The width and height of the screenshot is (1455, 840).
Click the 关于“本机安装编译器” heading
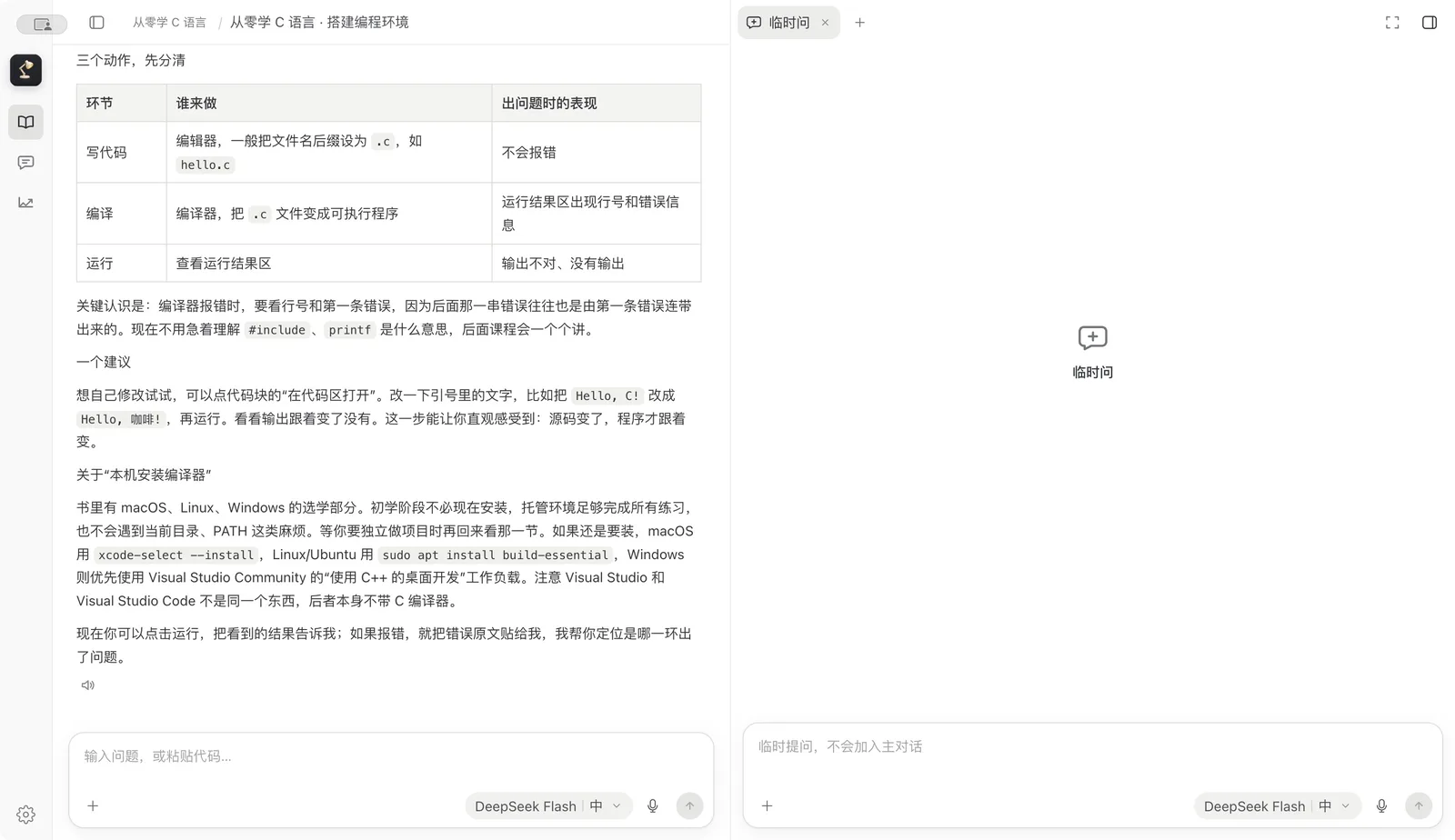point(144,475)
